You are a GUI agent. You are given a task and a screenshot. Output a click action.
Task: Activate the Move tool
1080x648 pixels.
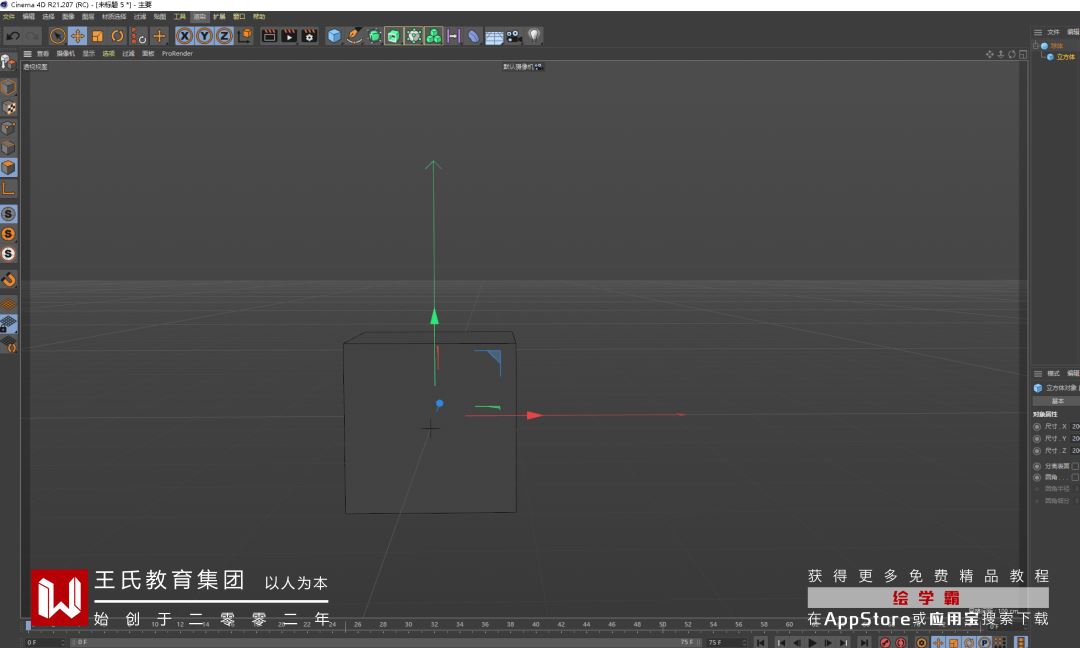78,36
